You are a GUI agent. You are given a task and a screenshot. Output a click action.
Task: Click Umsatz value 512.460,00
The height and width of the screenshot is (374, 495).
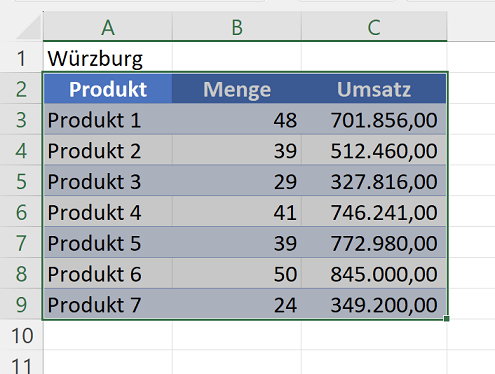[x=374, y=150]
